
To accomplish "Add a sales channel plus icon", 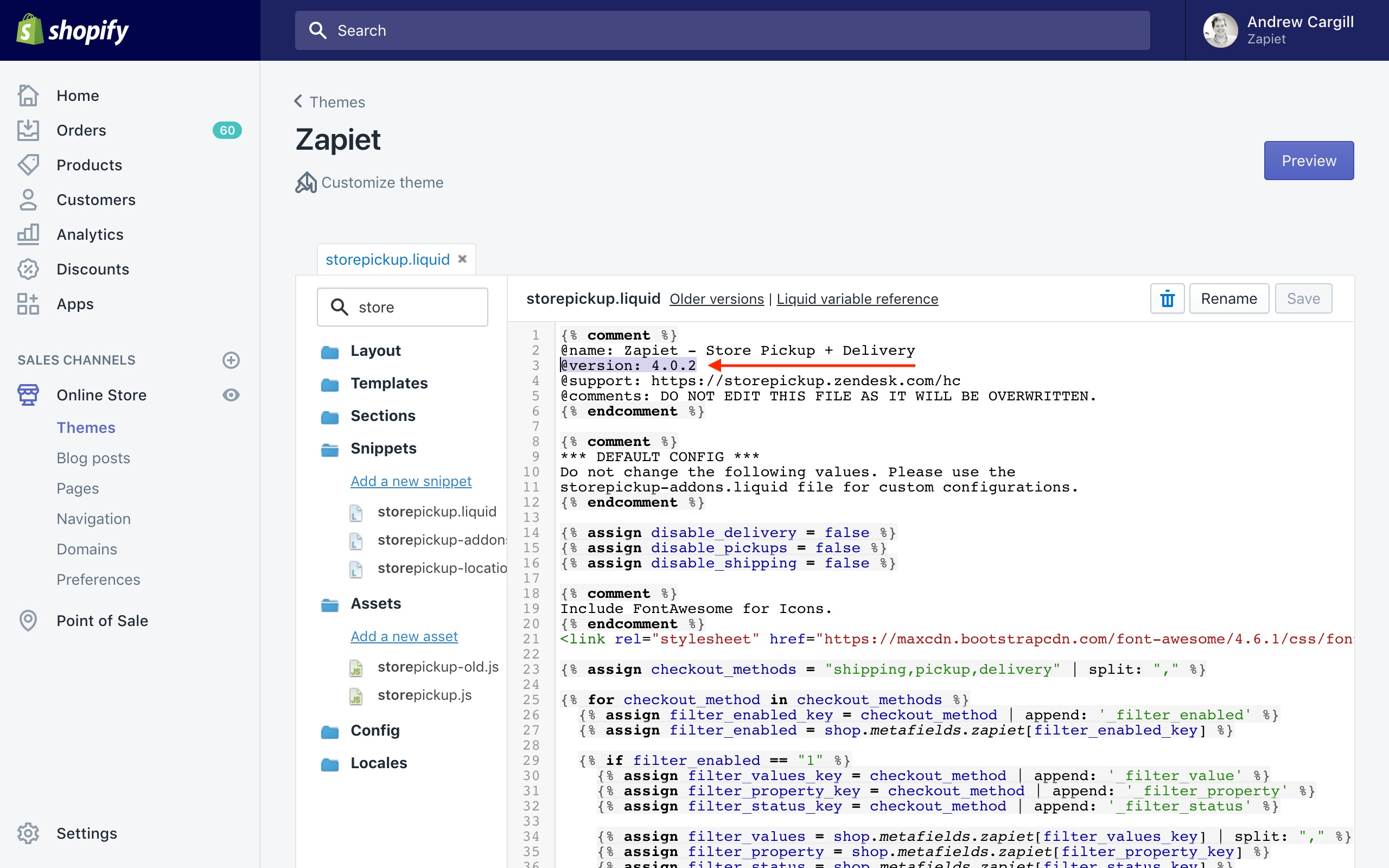I will pos(231,360).
